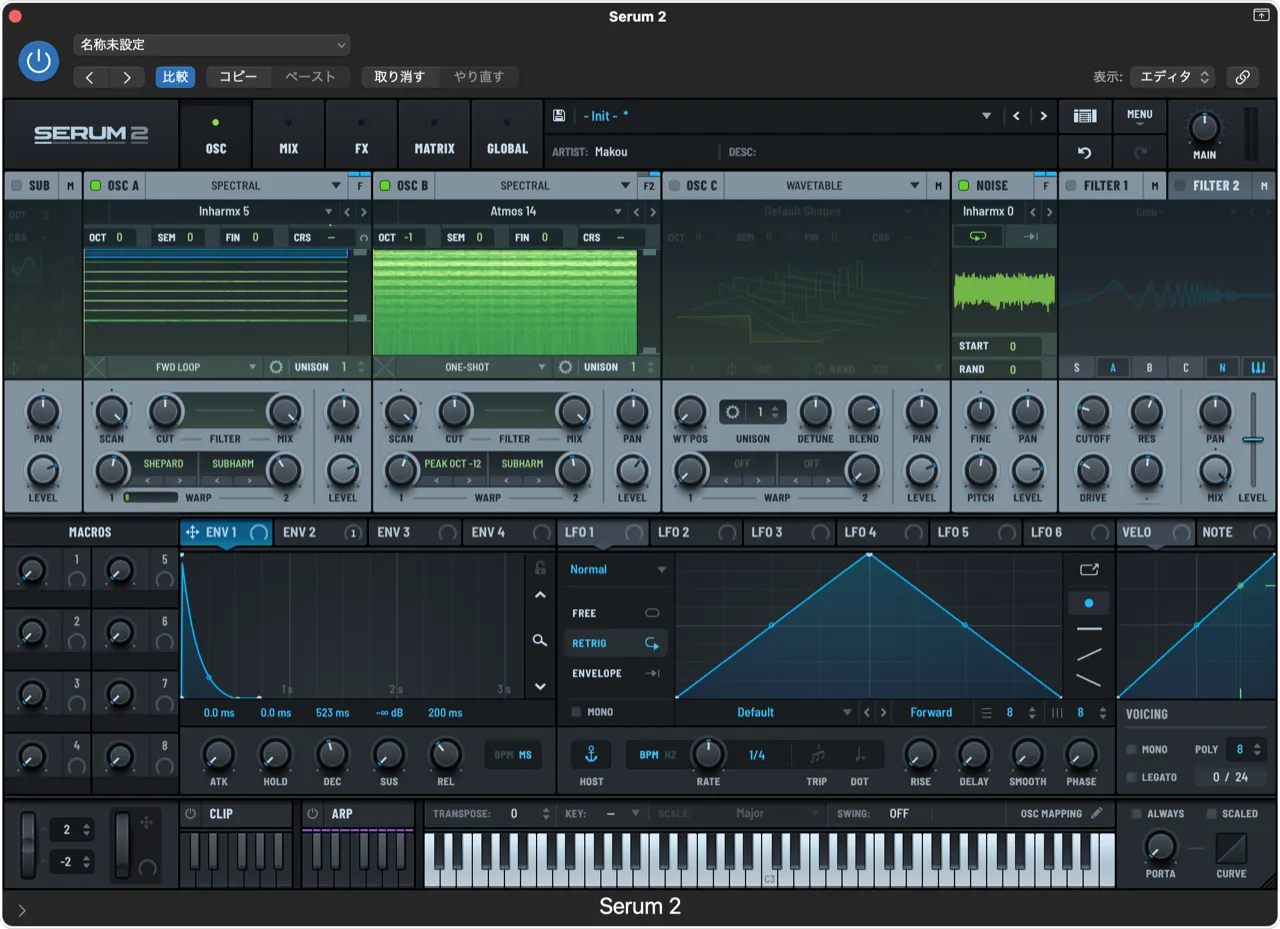Click the 比較 compare button

(175, 77)
